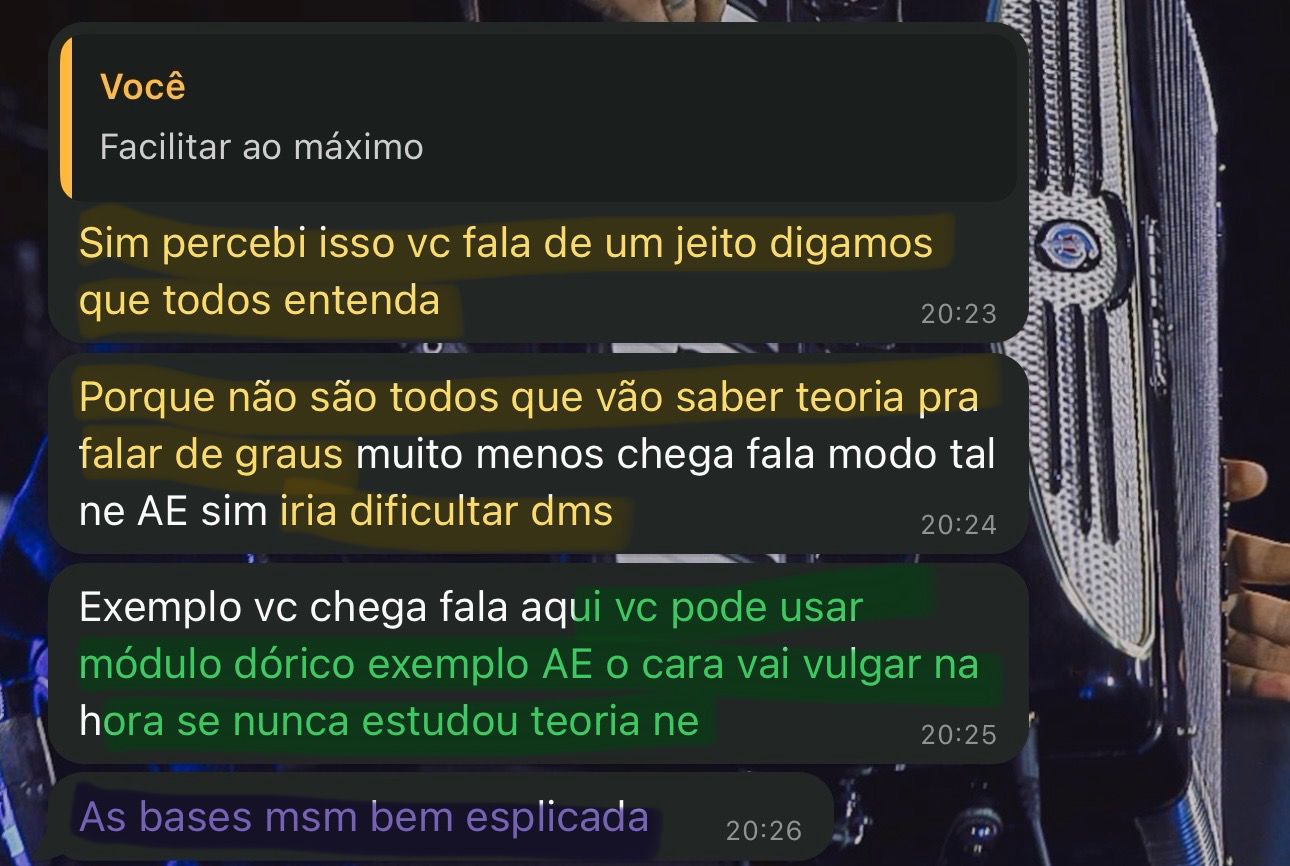Tap the green highlighted text "módulo dórico"
Image resolution: width=1290 pixels, height=866 pixels.
click(x=216, y=664)
